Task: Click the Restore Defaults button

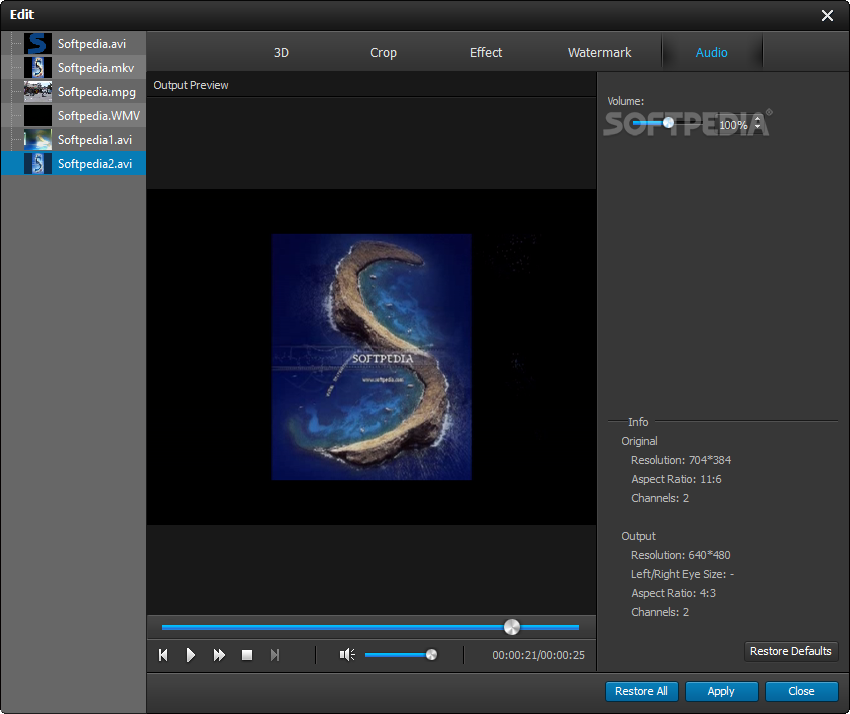Action: point(790,651)
